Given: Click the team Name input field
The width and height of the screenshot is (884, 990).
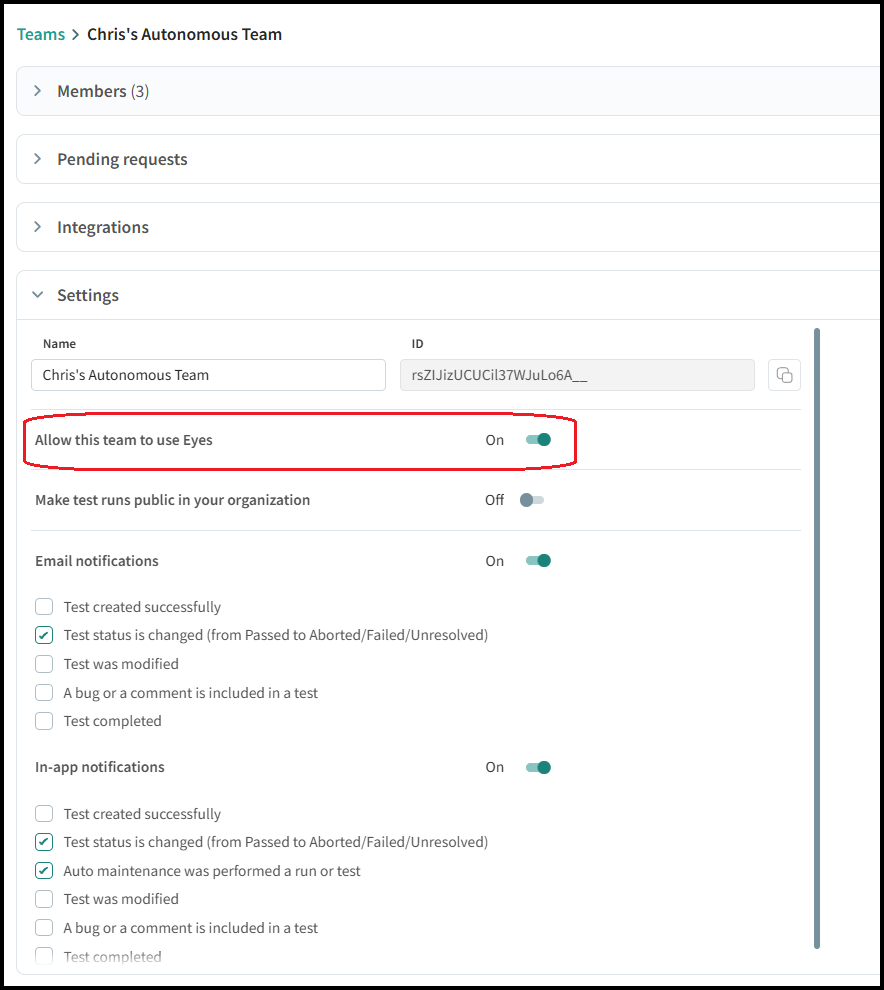Looking at the screenshot, I should [x=208, y=375].
